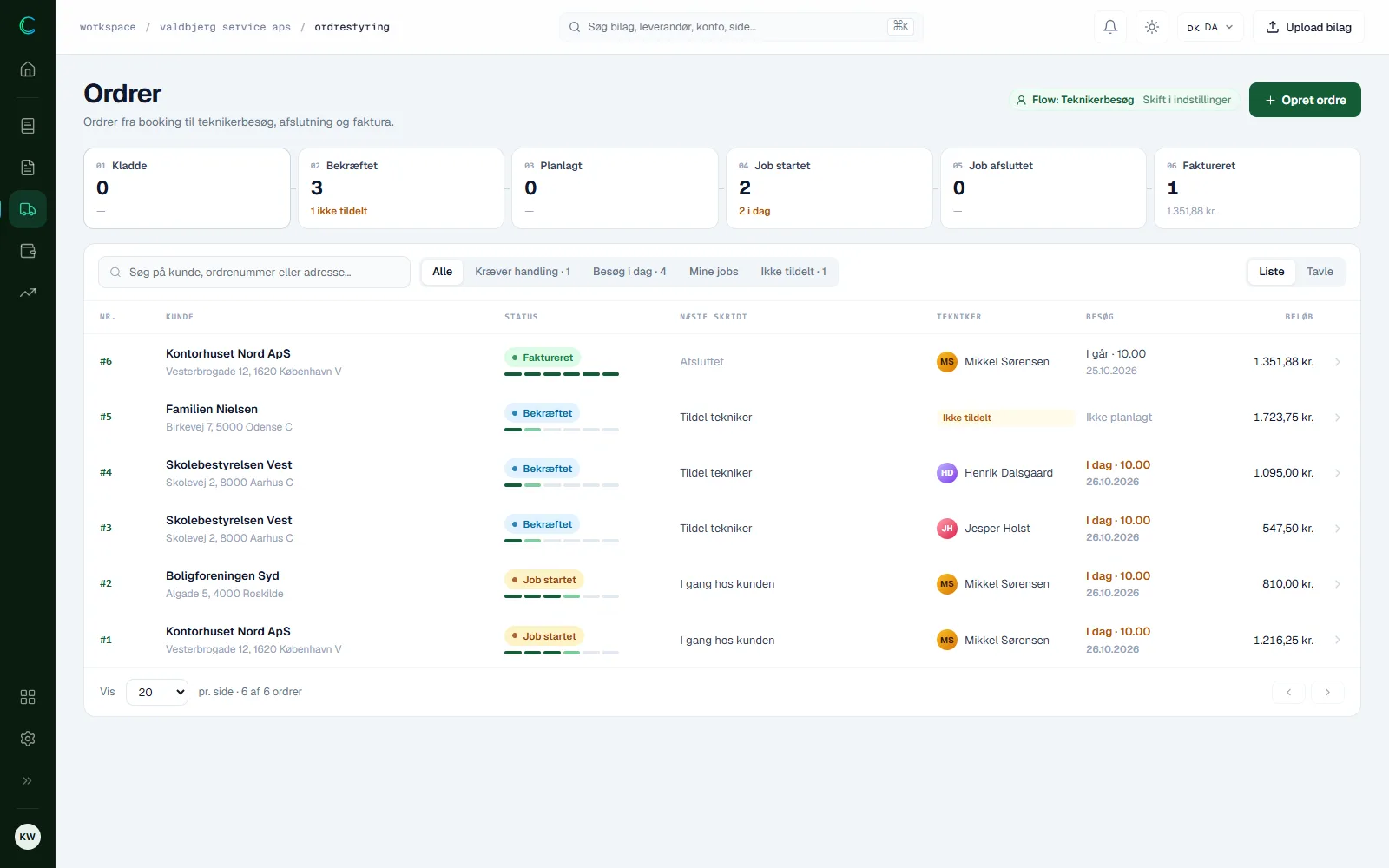Click Mikkel Sørensen avatar on order #2
The width and height of the screenshot is (1389, 868).
click(x=947, y=584)
